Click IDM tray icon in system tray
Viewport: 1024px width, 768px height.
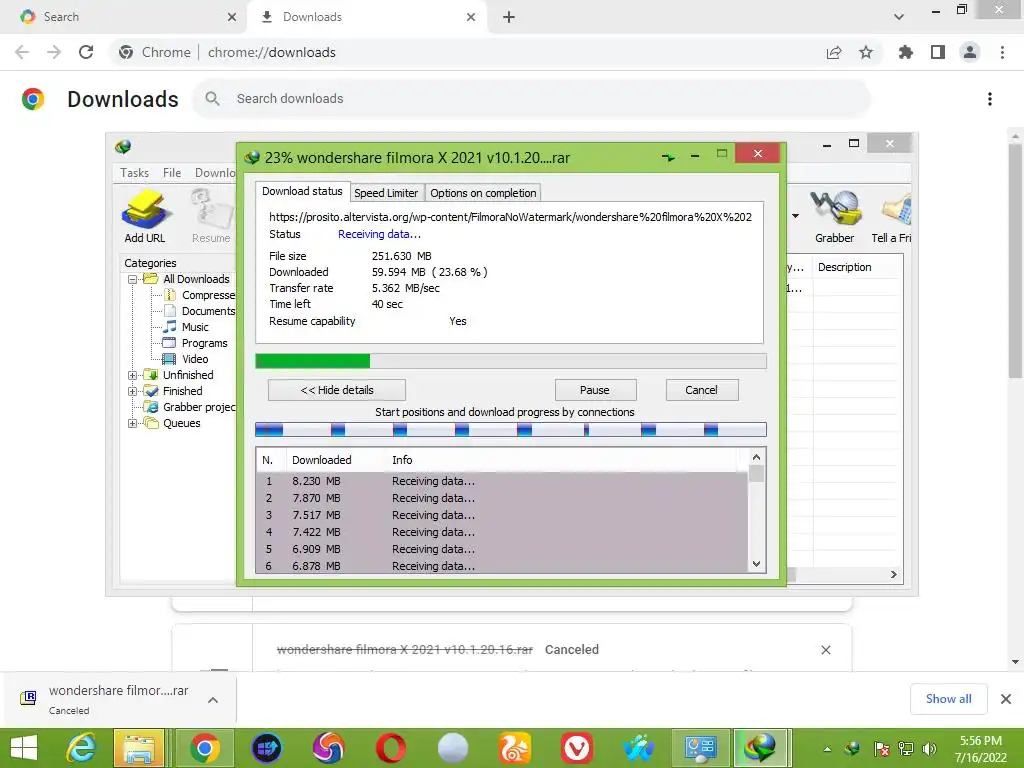point(853,748)
